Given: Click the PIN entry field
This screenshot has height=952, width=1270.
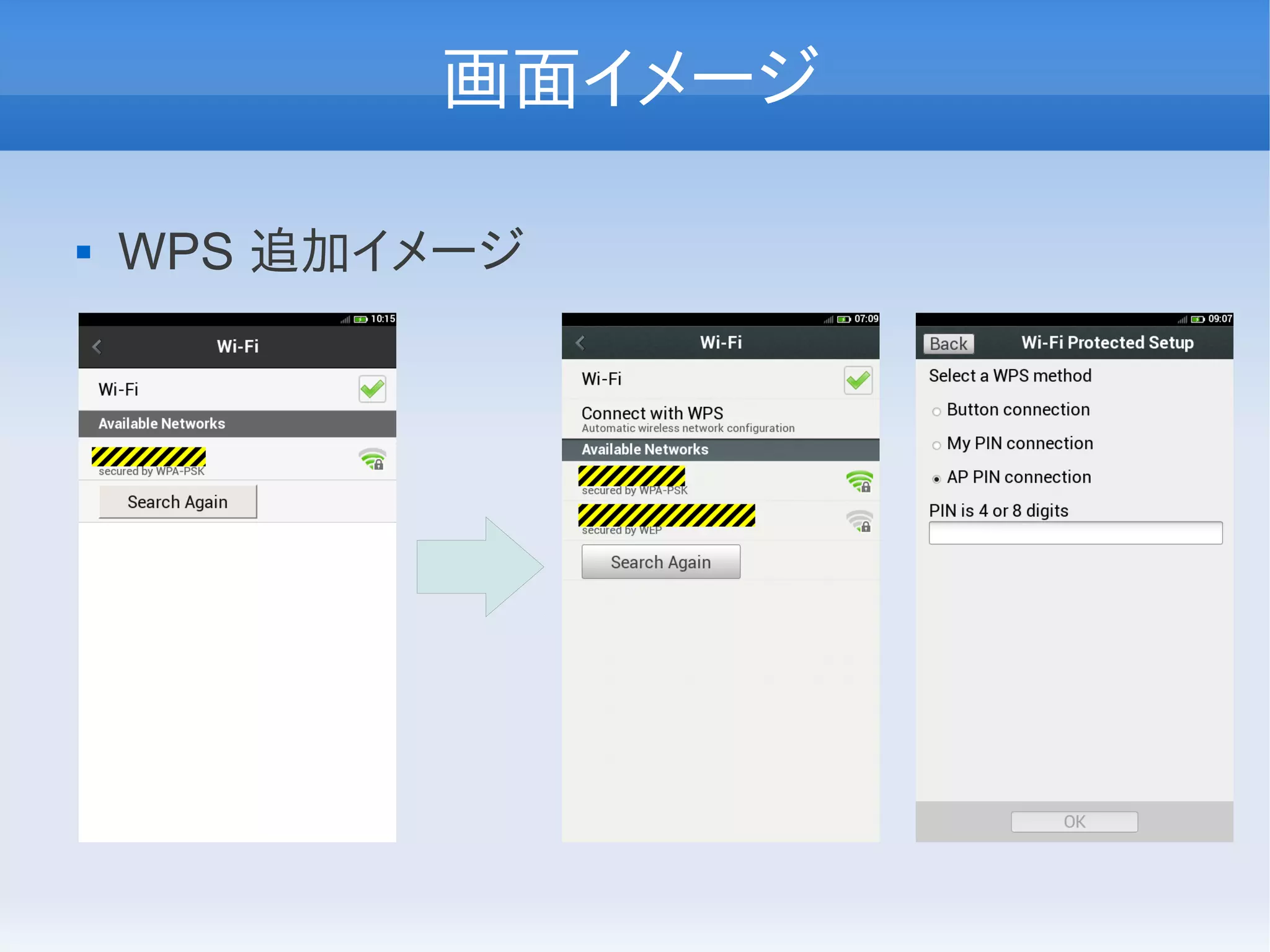Looking at the screenshot, I should click(1075, 533).
